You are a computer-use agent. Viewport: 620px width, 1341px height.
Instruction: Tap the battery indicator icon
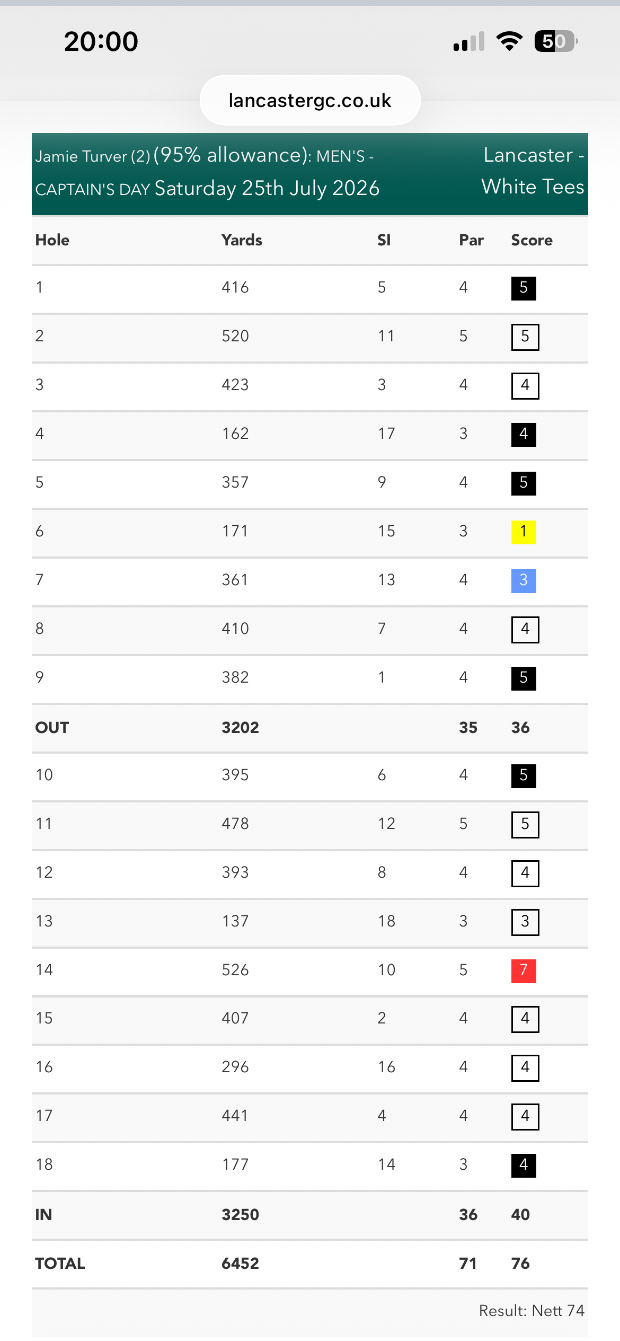pyautogui.click(x=556, y=41)
